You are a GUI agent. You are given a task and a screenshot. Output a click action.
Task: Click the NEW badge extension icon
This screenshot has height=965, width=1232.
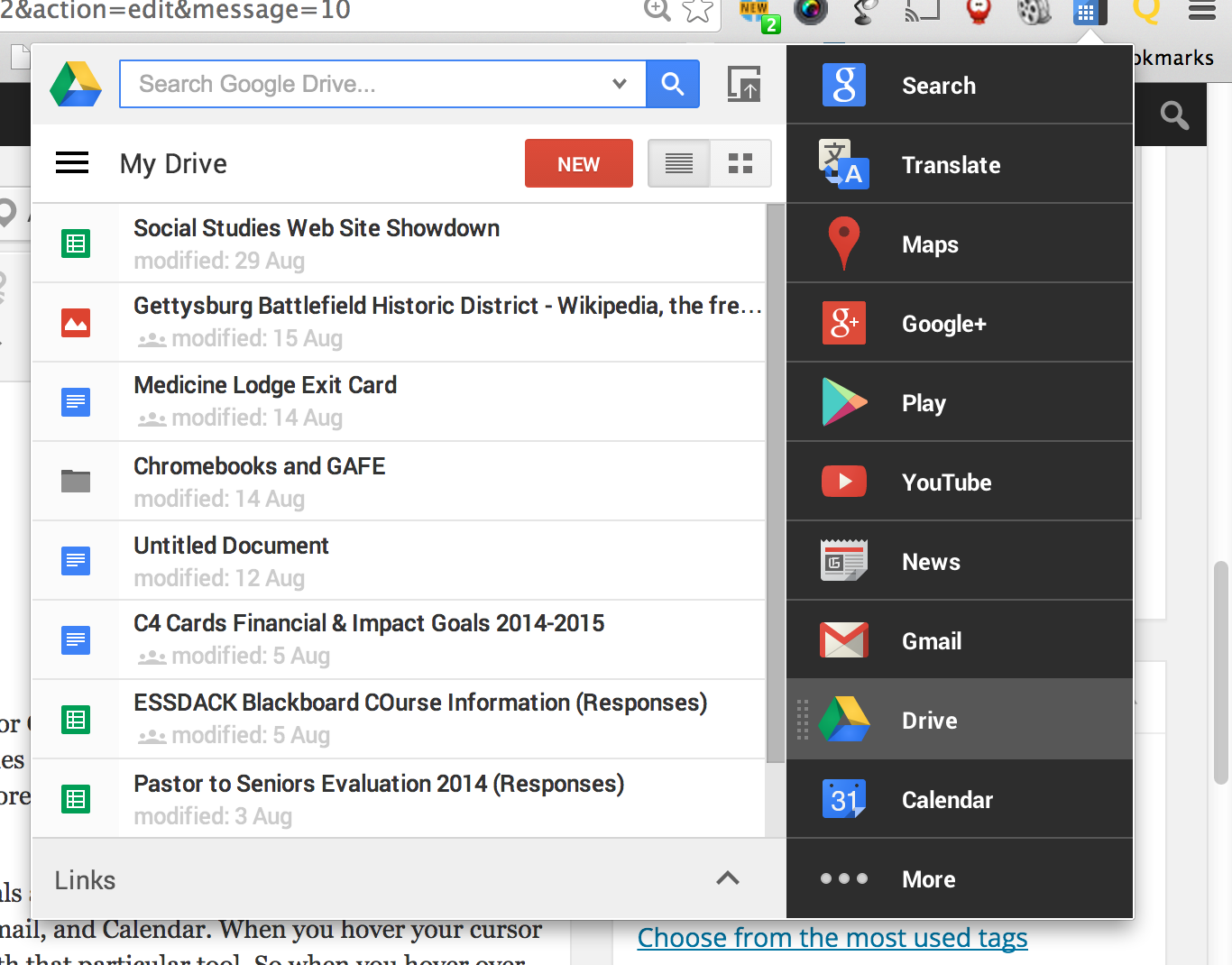[x=759, y=14]
